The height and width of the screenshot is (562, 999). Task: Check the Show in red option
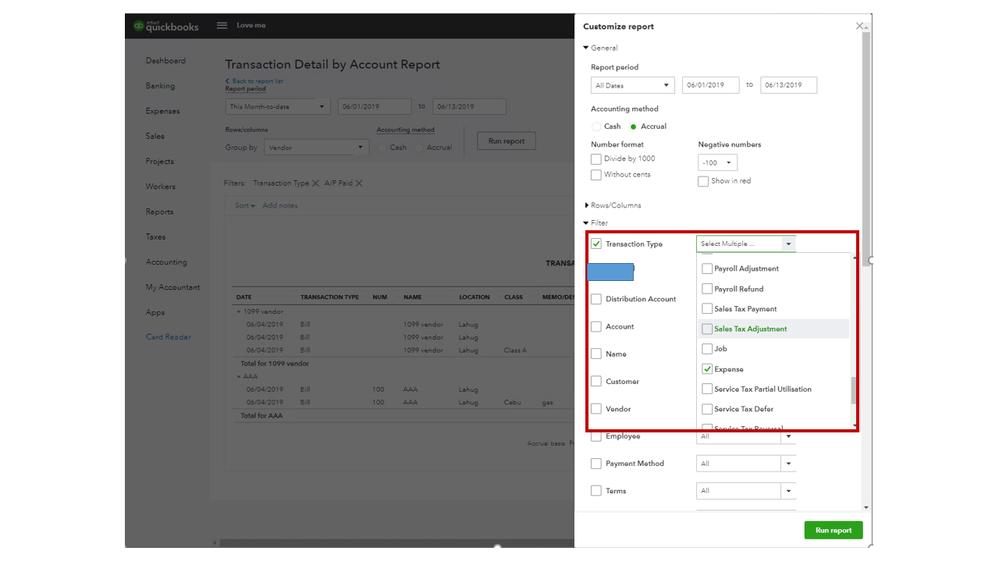(x=704, y=181)
